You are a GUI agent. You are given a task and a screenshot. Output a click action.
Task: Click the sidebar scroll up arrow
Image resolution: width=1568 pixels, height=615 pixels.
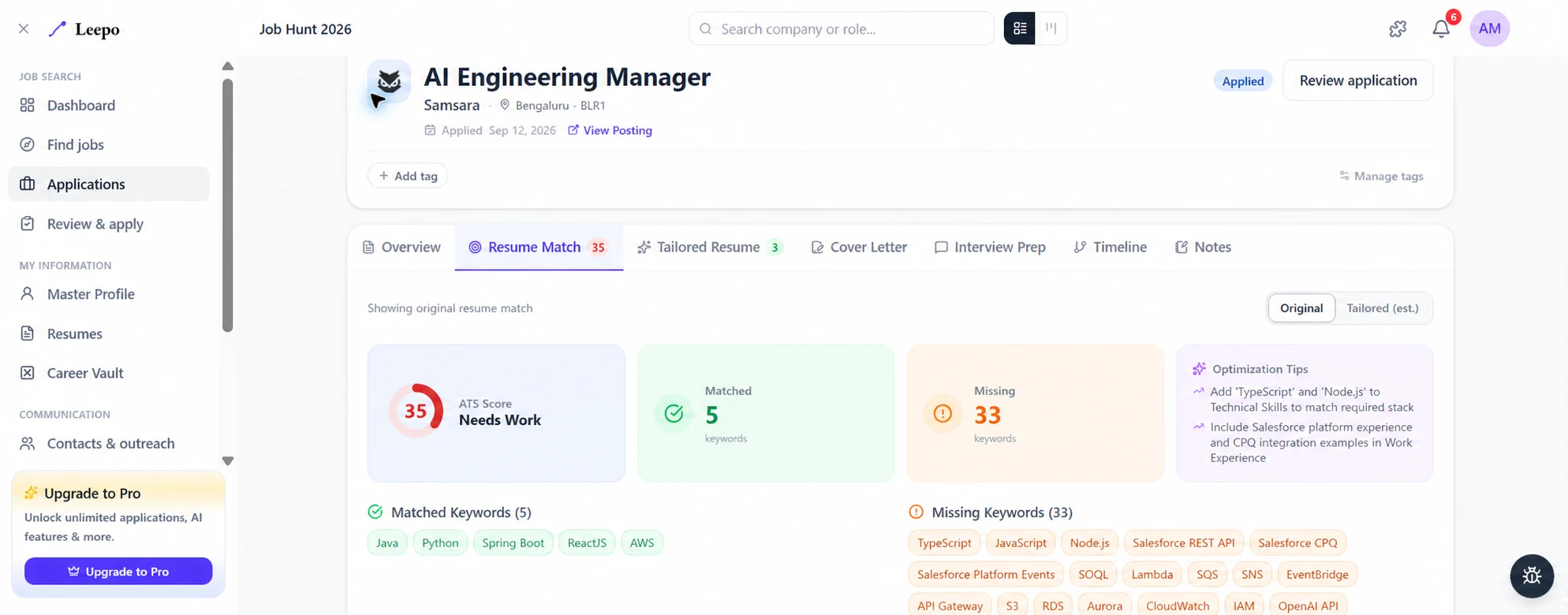pyautogui.click(x=228, y=66)
